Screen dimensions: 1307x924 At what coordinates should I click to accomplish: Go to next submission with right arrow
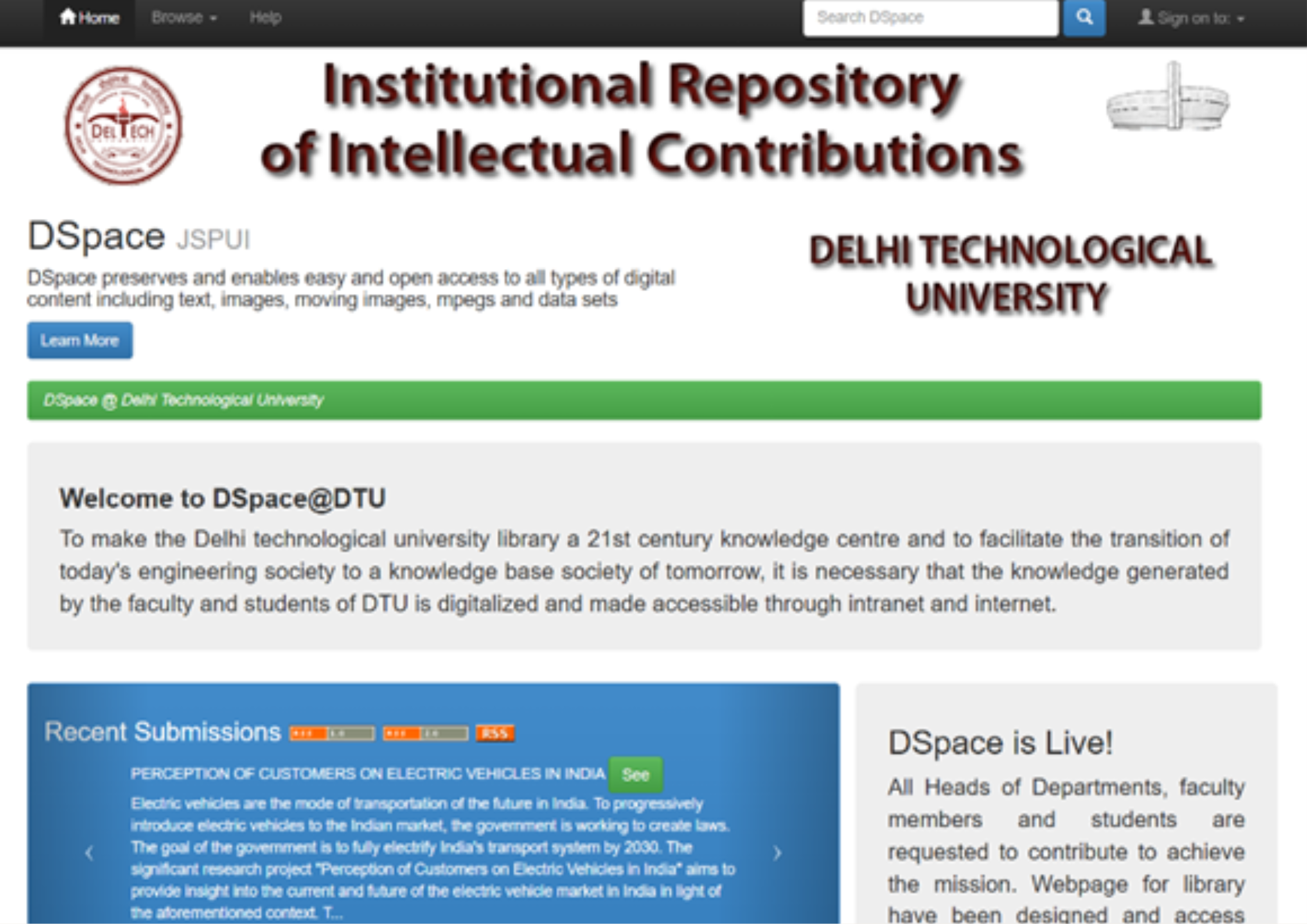pyautogui.click(x=777, y=854)
